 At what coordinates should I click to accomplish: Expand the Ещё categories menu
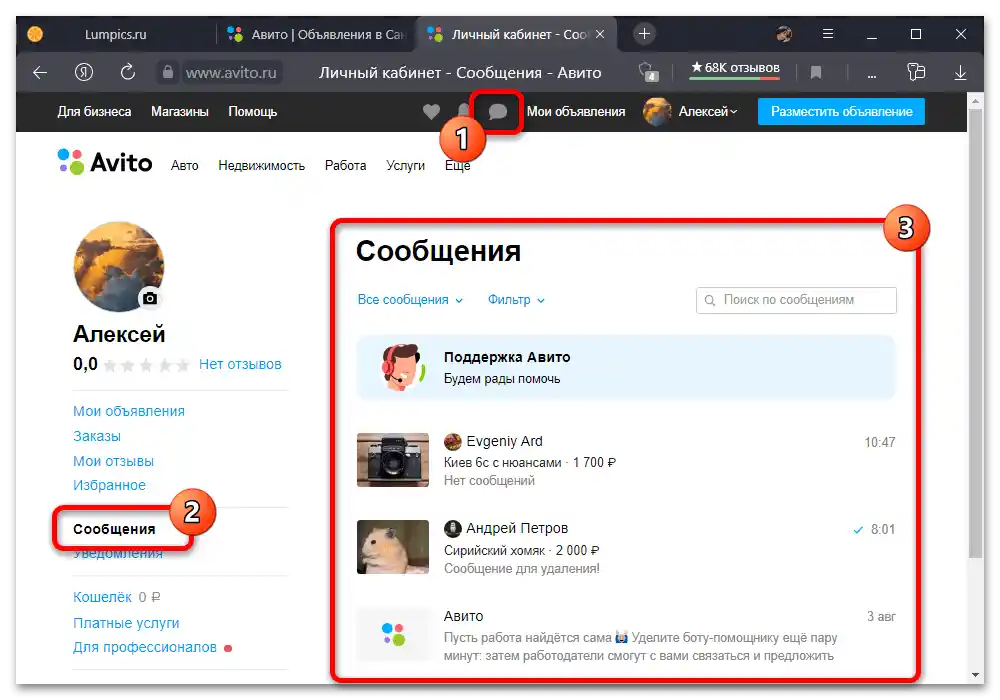[457, 165]
